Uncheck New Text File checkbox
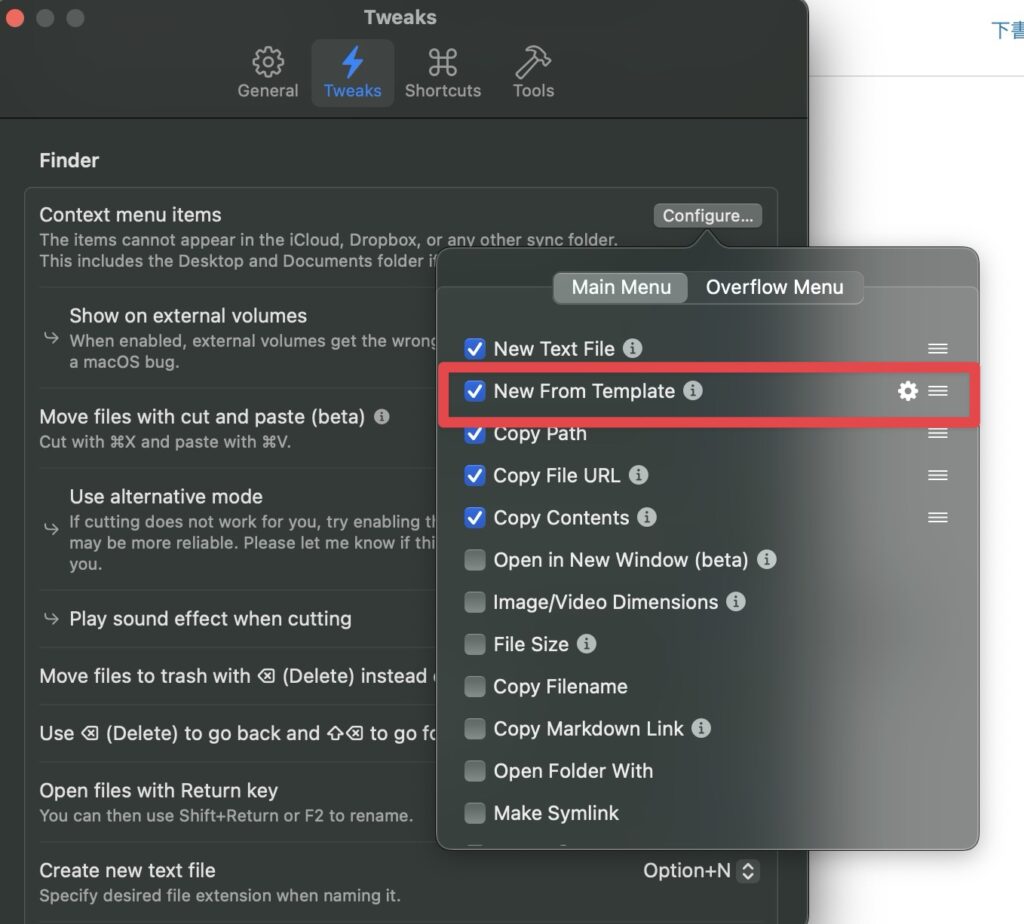 (475, 349)
